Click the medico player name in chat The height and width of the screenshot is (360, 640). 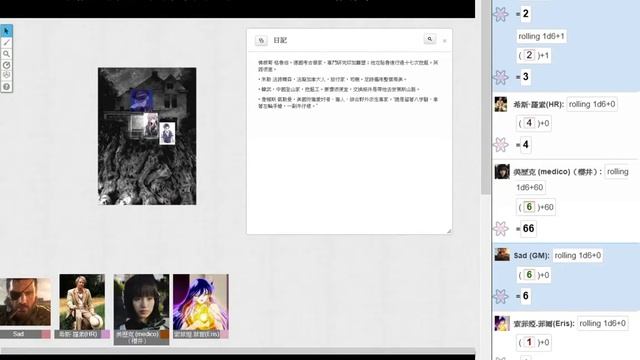tap(558, 172)
